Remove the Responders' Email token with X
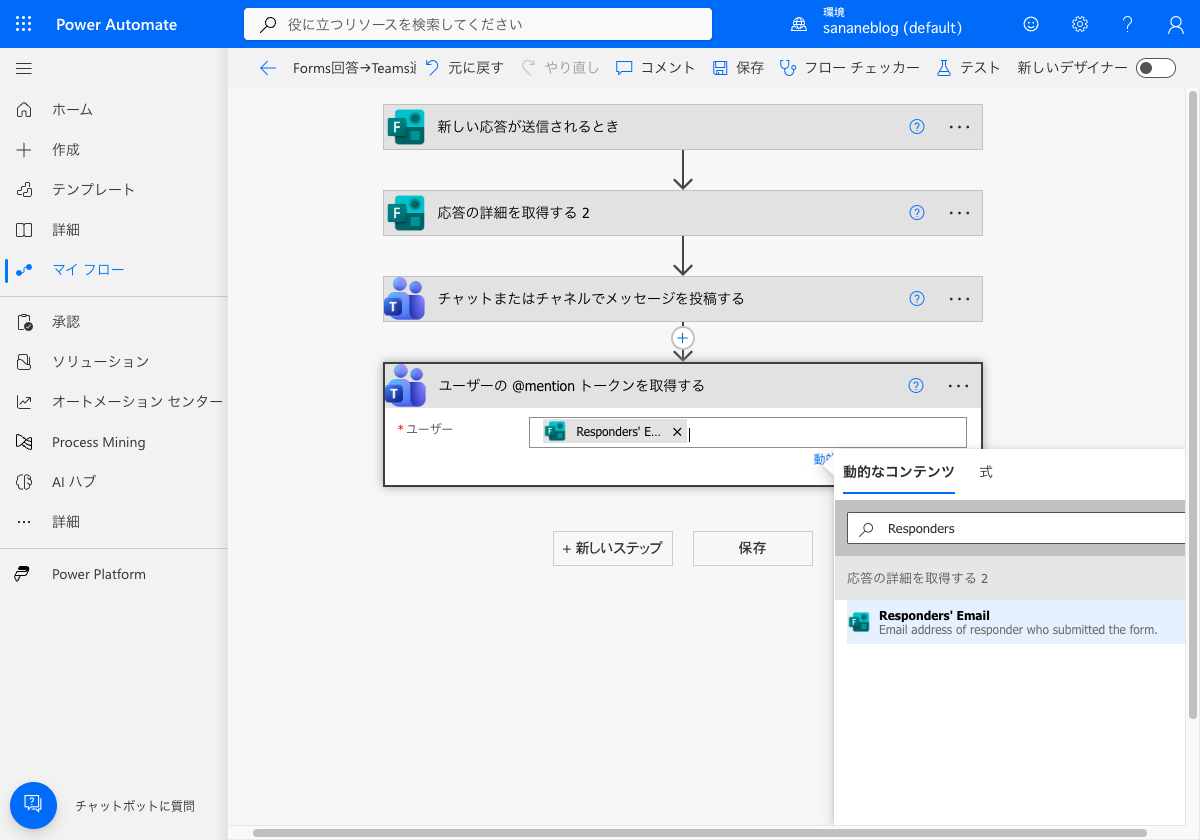 tap(677, 432)
